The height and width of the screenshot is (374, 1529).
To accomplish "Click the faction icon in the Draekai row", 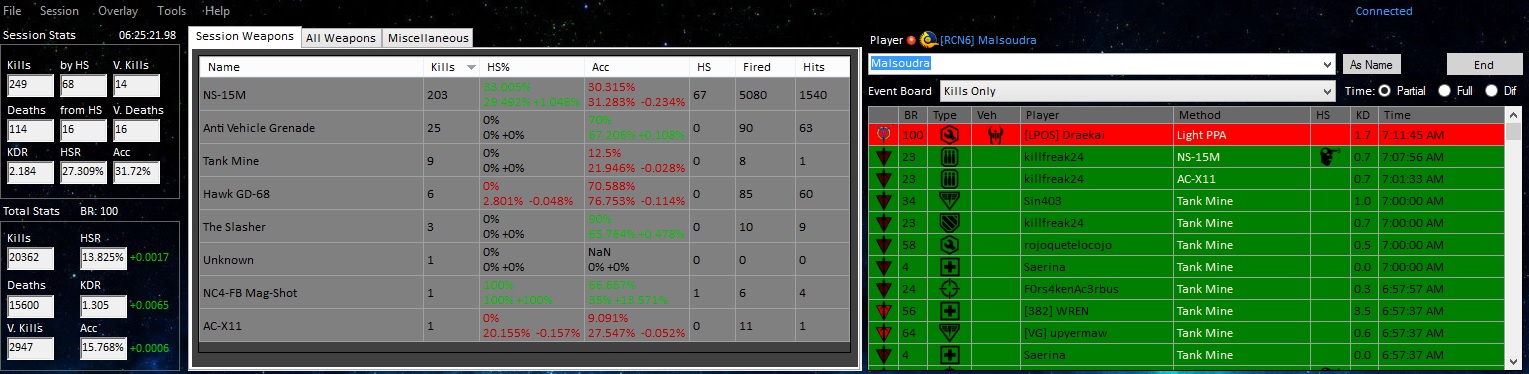I will click(x=882, y=134).
